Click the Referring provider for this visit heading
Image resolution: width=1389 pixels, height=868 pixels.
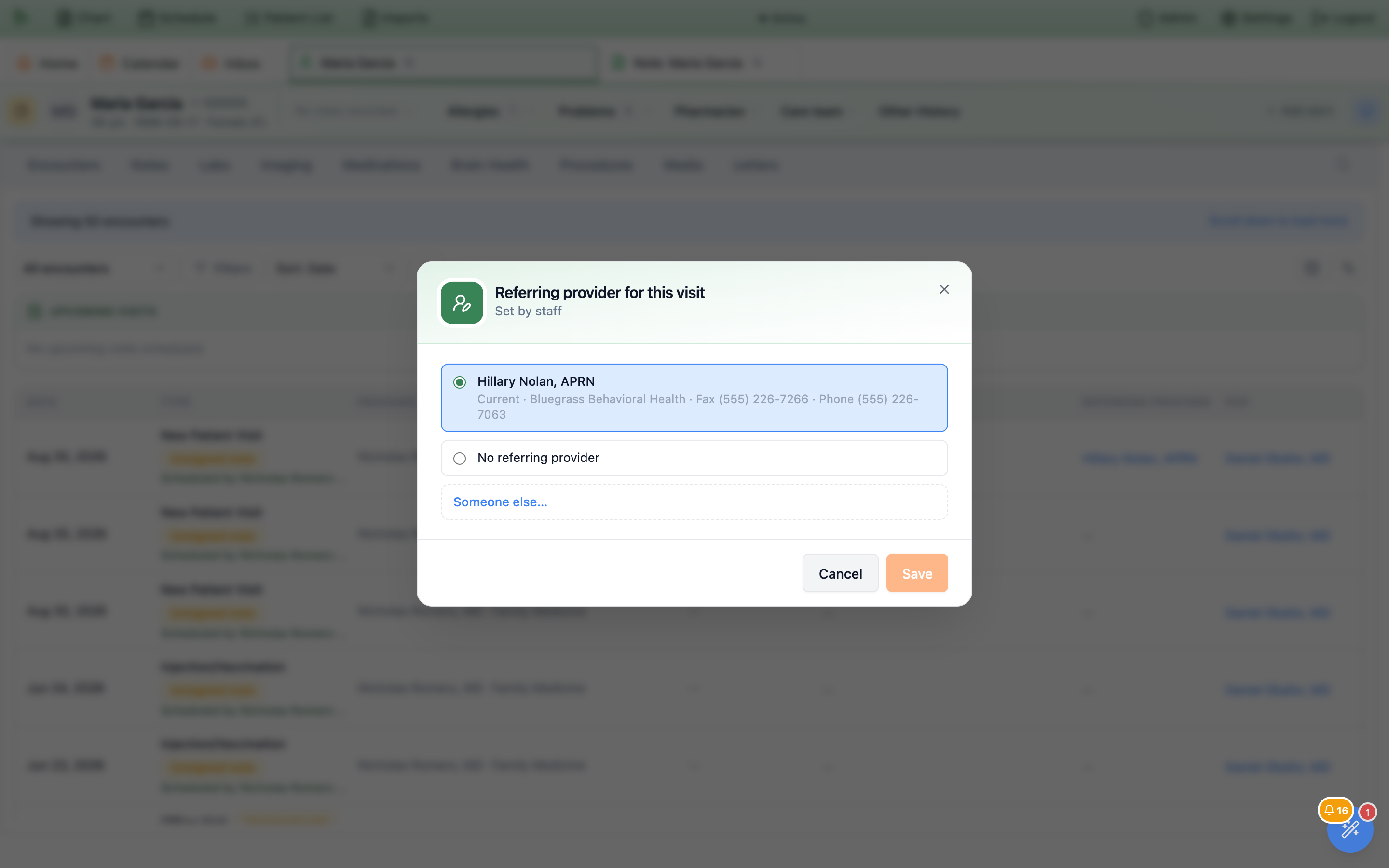[x=599, y=293]
